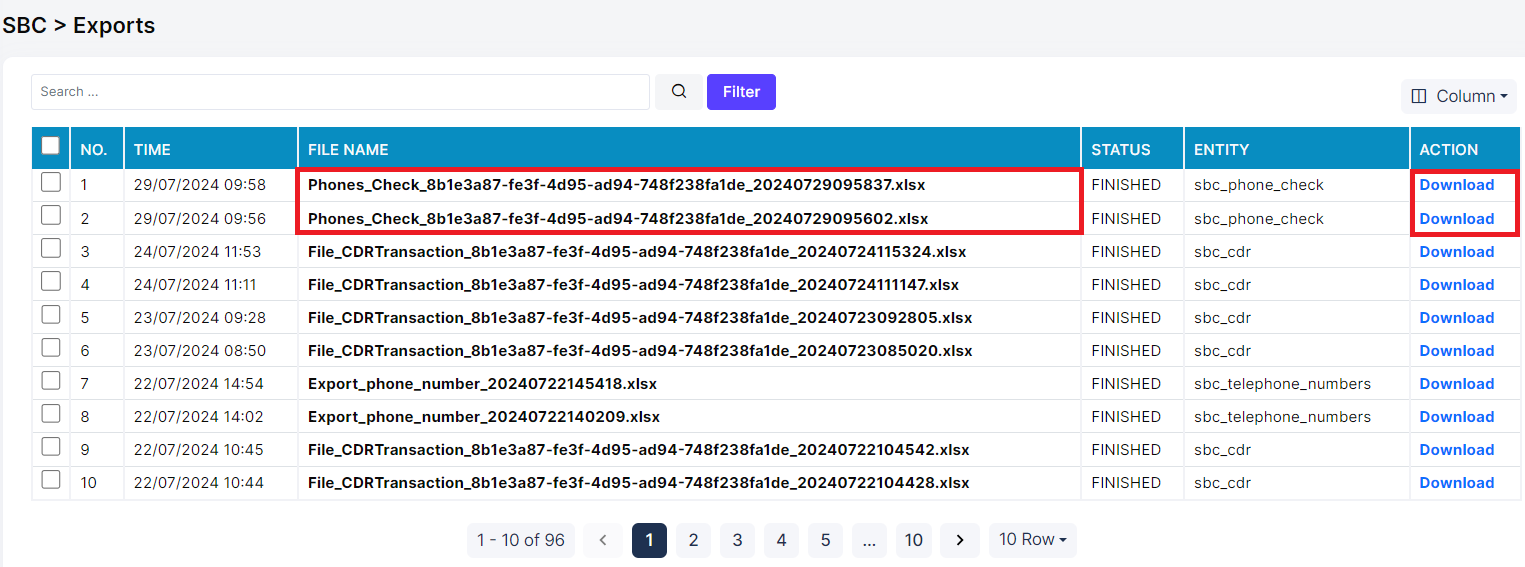Click the time 24/07/2024 11:53
Viewport: 1525px width, 567px height.
coord(197,251)
